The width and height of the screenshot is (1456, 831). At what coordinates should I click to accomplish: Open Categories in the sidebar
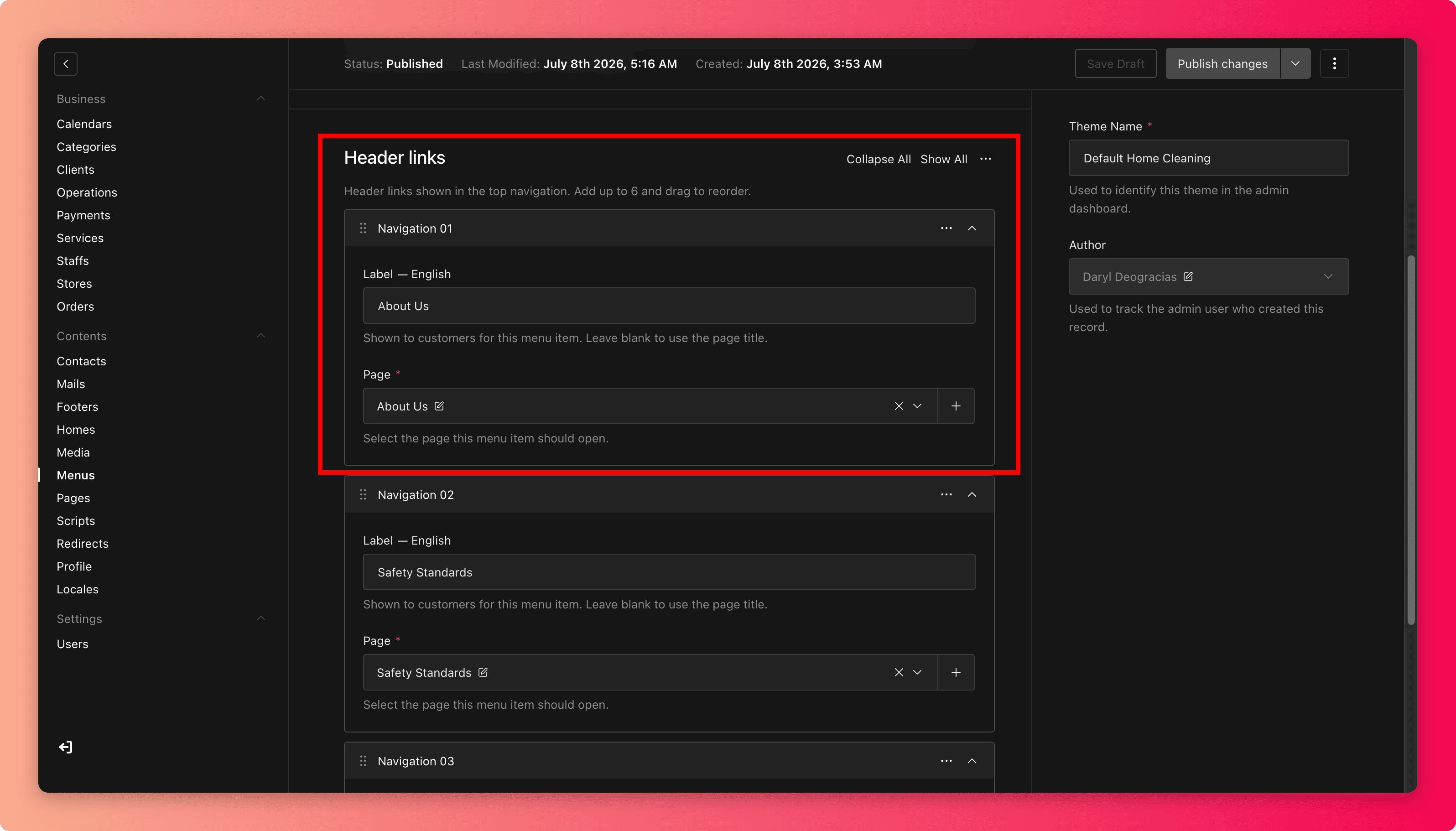[86, 147]
